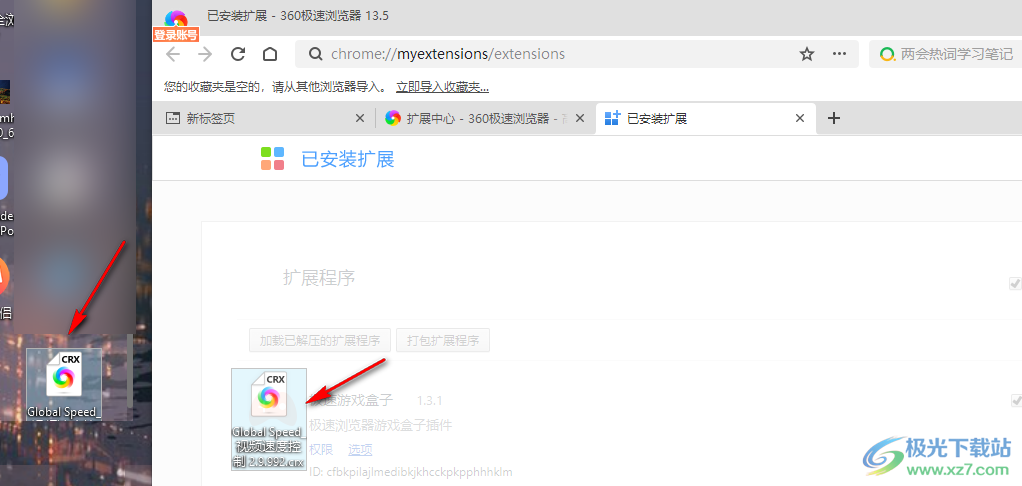Open the 选项 link of 极速游戏盒子
This screenshot has width=1022, height=486.
(x=360, y=450)
